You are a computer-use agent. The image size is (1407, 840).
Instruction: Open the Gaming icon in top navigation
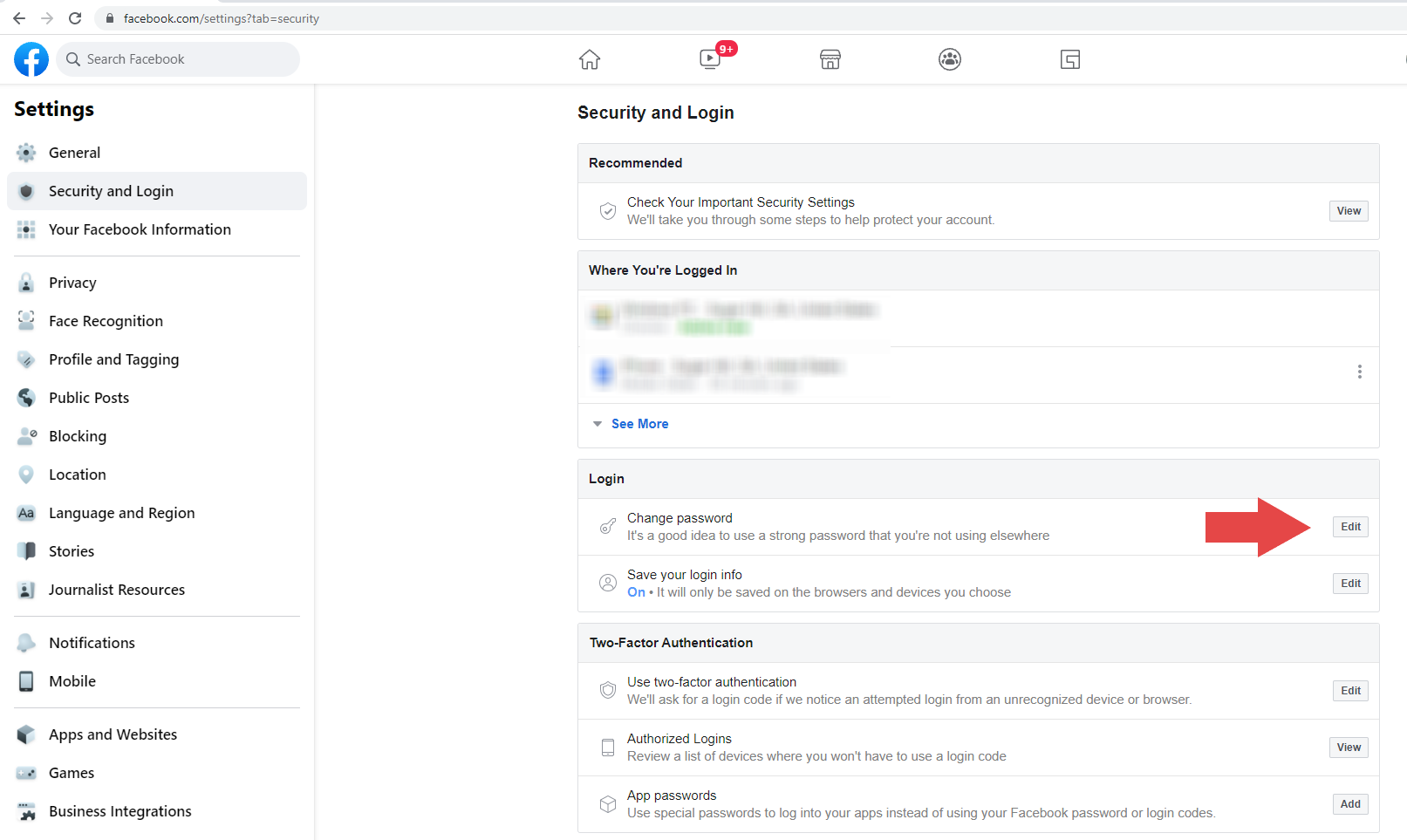[1070, 59]
